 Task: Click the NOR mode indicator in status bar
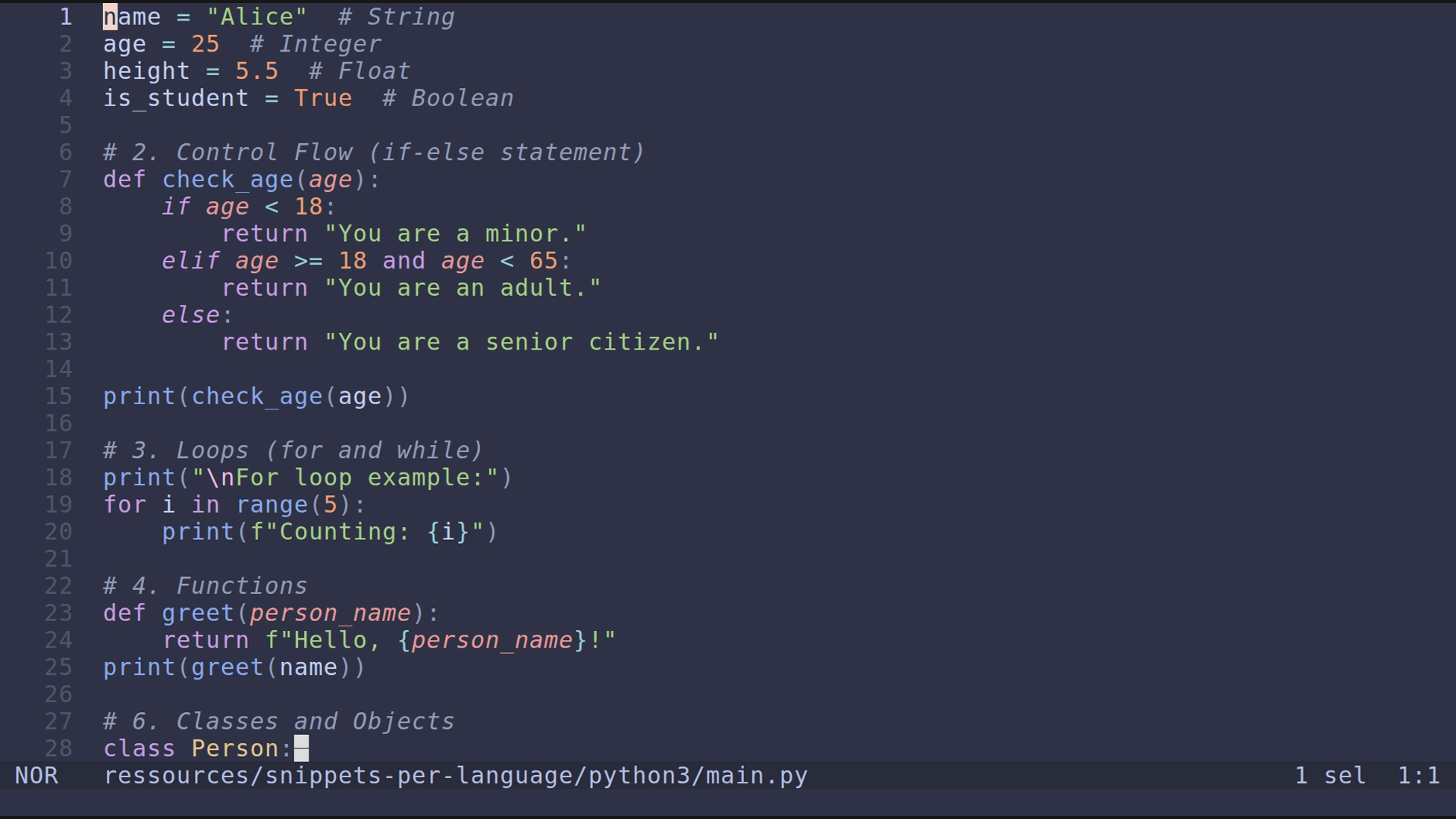pos(36,775)
